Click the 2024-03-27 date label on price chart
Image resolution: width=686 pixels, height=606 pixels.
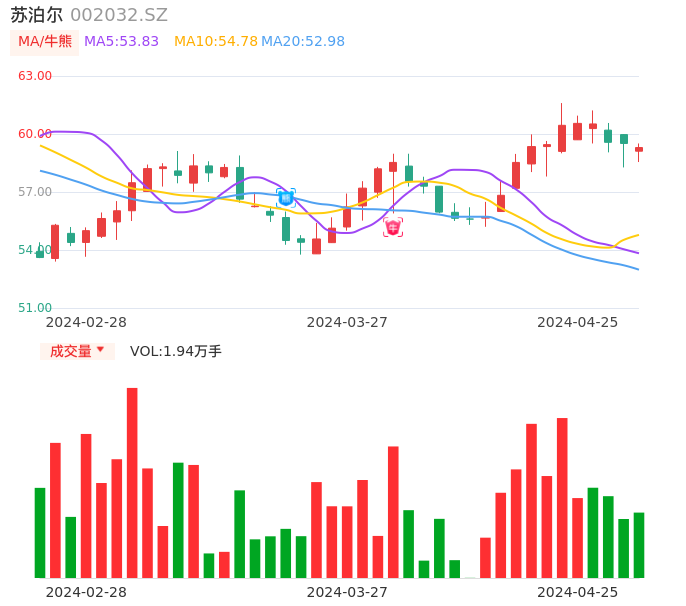pos(346,322)
